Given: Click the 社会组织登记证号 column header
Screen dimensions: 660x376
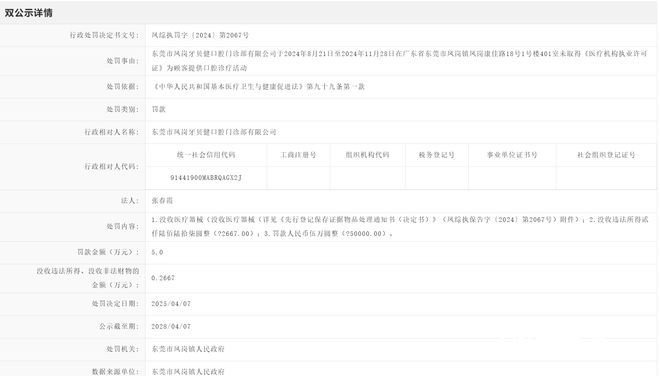Looking at the screenshot, I should click(x=606, y=155).
